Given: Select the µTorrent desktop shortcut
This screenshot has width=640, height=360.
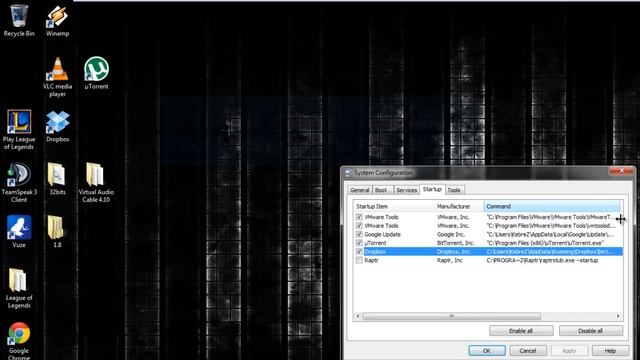Looking at the screenshot, I should pyautogui.click(x=96, y=73).
